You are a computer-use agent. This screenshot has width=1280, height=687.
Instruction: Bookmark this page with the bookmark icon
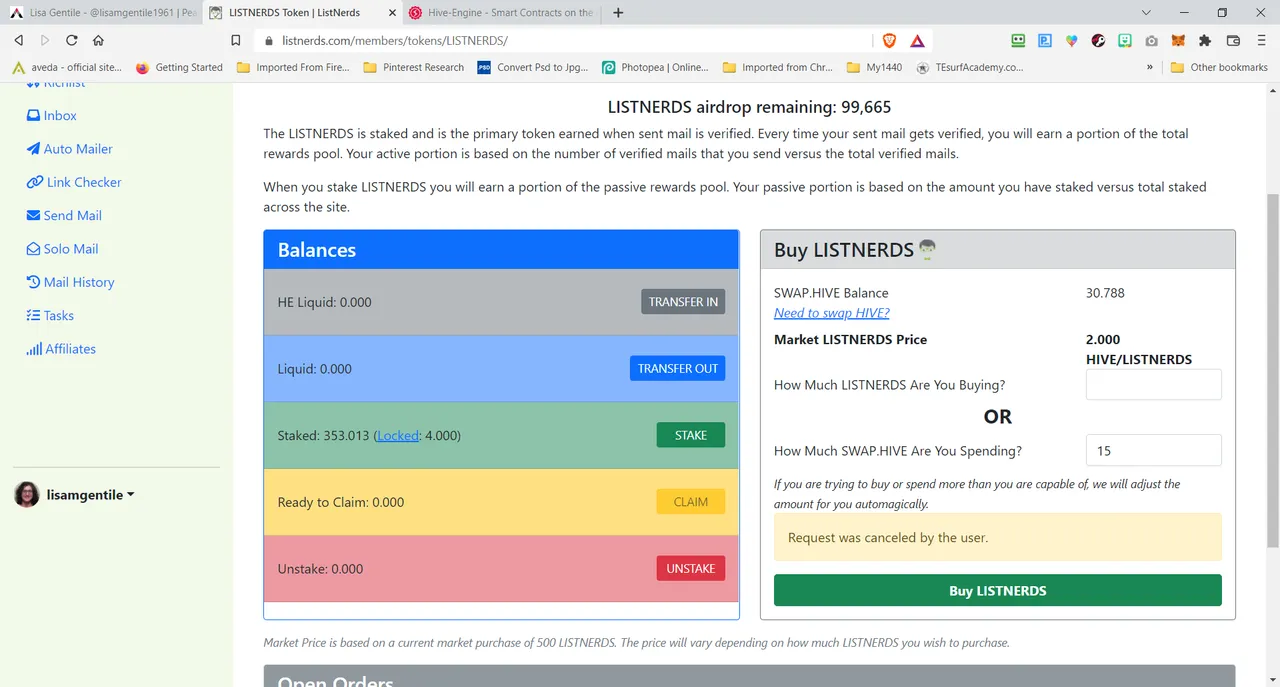(x=236, y=40)
